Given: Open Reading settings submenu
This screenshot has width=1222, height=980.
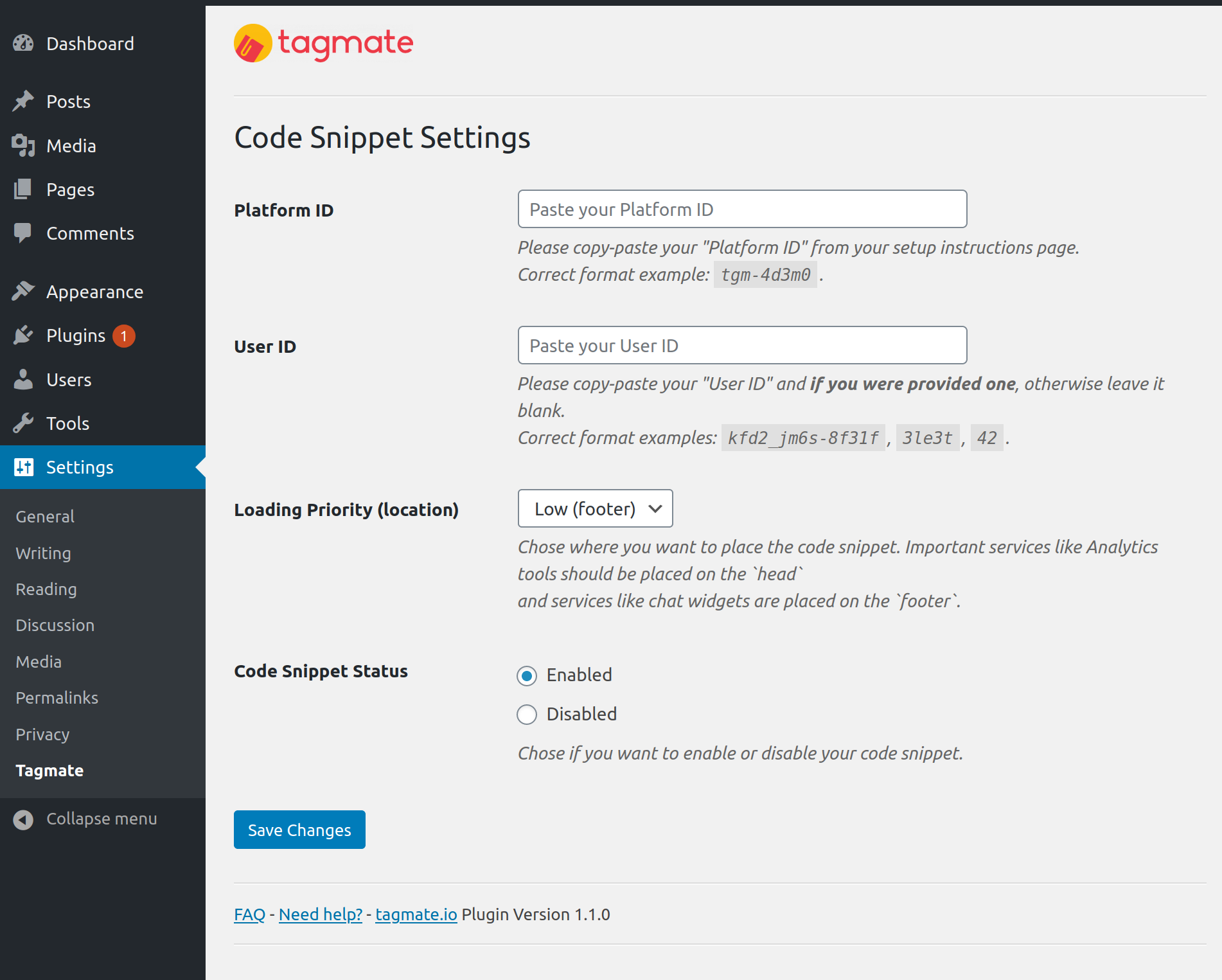Looking at the screenshot, I should coord(46,589).
